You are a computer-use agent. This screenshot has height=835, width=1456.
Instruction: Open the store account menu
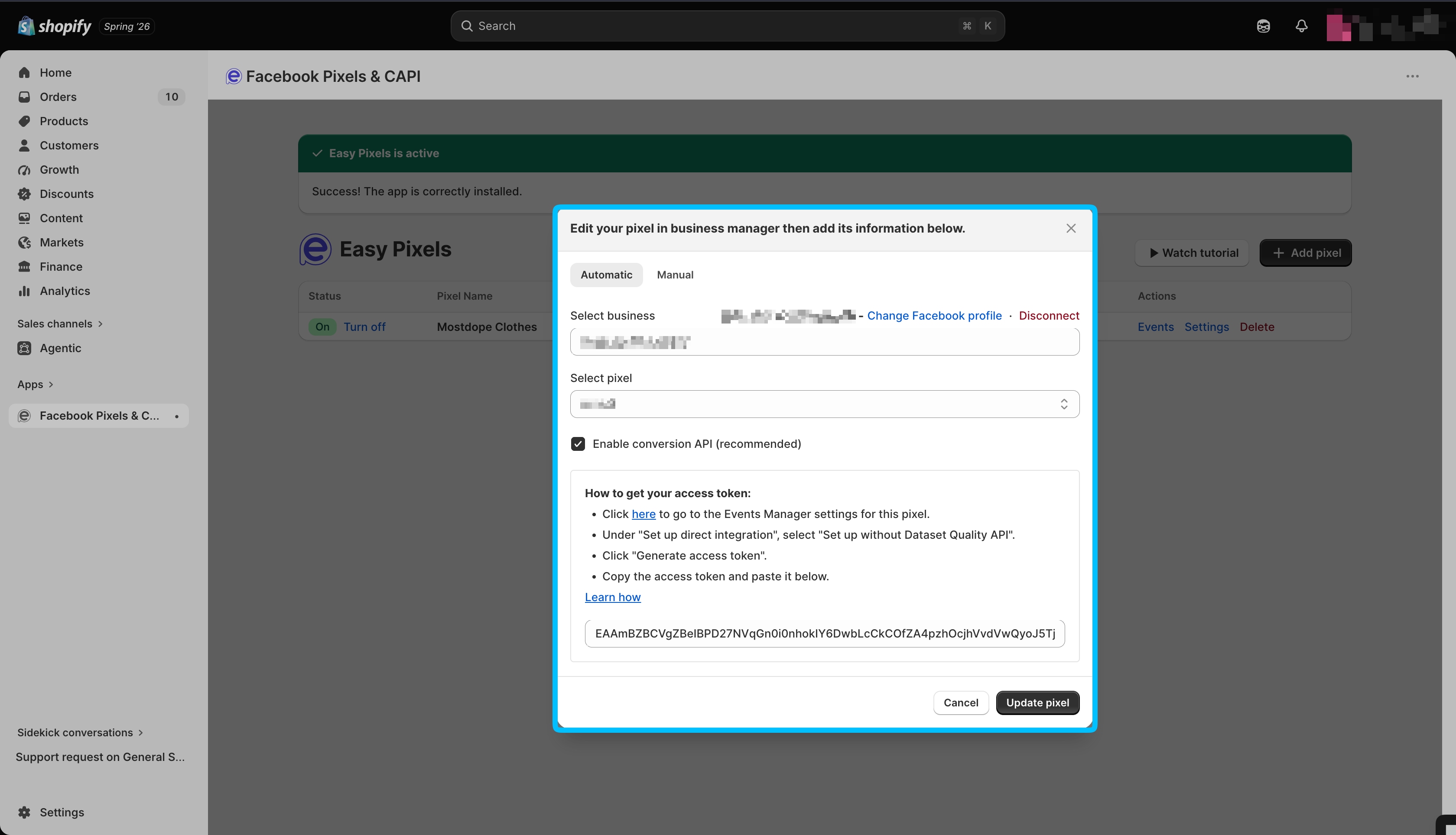coord(1385,26)
